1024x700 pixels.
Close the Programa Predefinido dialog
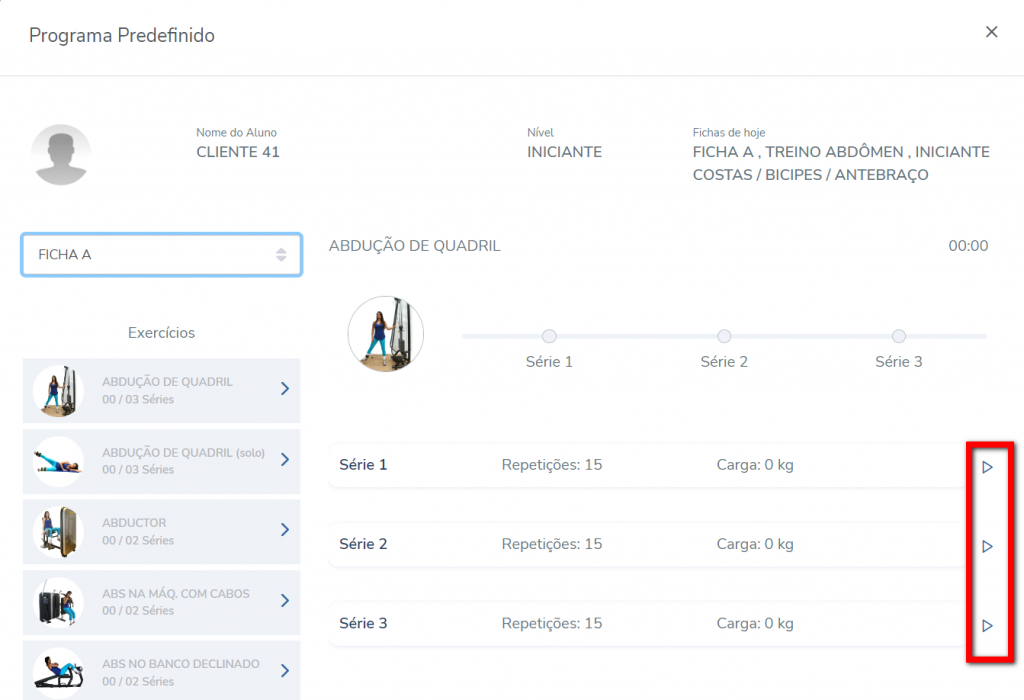991,32
